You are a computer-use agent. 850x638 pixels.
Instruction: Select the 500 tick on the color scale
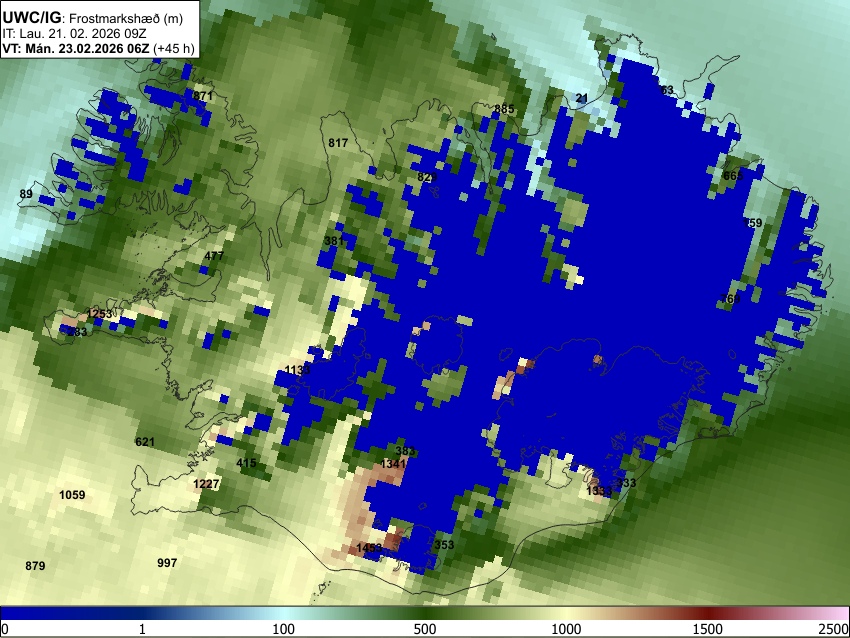coord(425,629)
